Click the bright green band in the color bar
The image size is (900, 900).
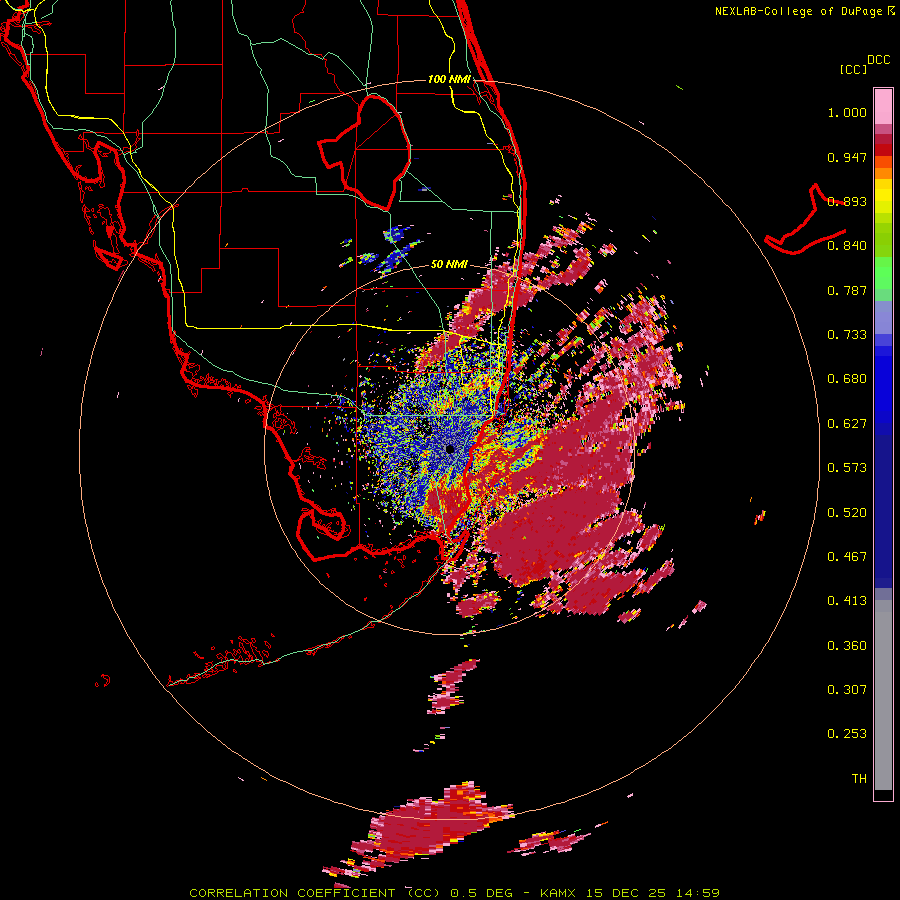[883, 273]
